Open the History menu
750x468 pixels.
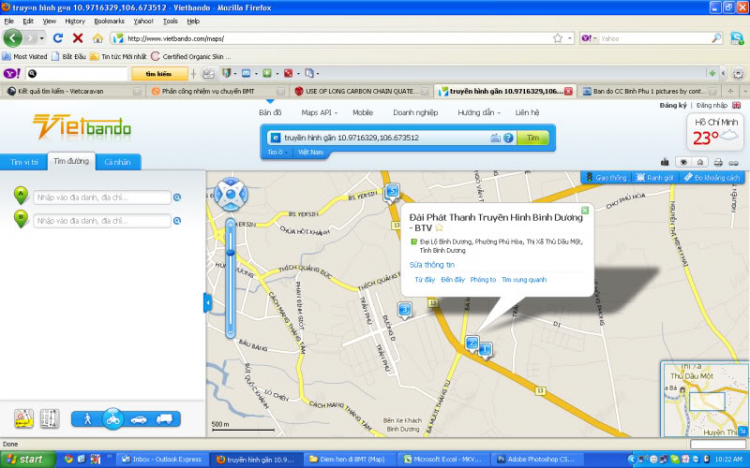[75, 21]
